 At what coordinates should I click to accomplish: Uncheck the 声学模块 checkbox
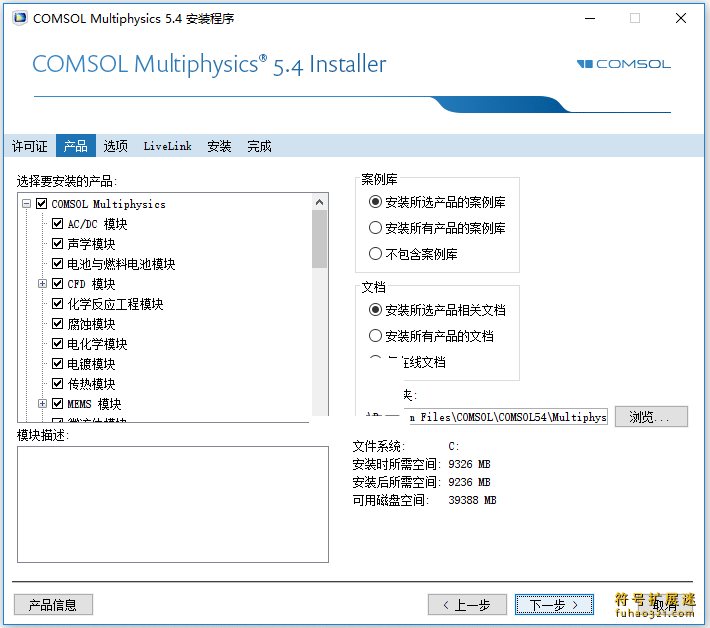point(58,244)
